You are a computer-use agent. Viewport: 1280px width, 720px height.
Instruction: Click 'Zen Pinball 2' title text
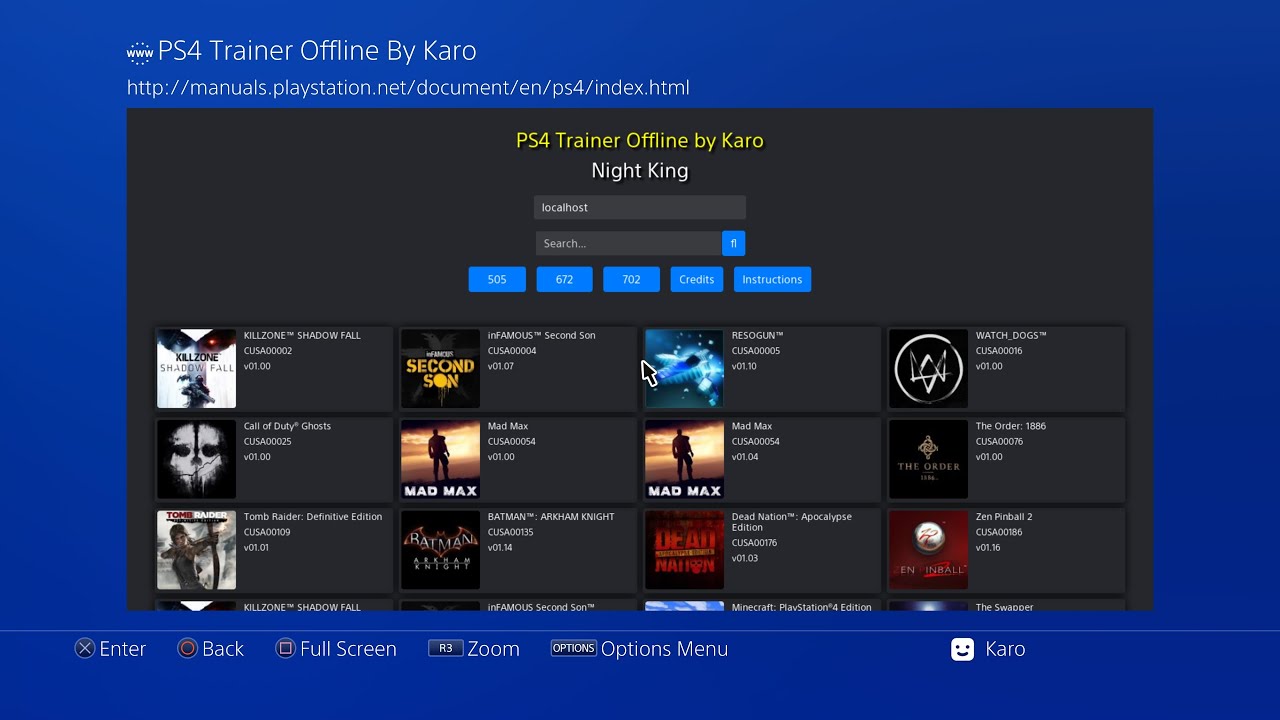coord(1004,517)
